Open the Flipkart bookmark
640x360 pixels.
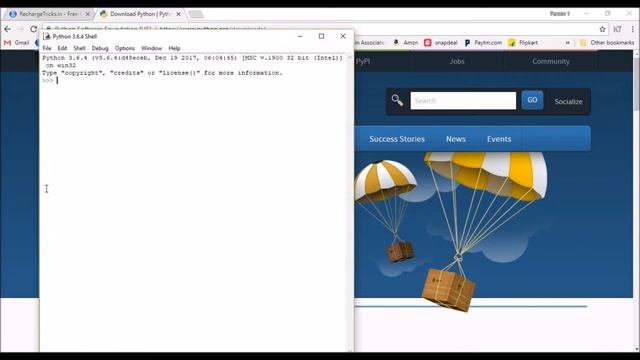click(x=523, y=42)
